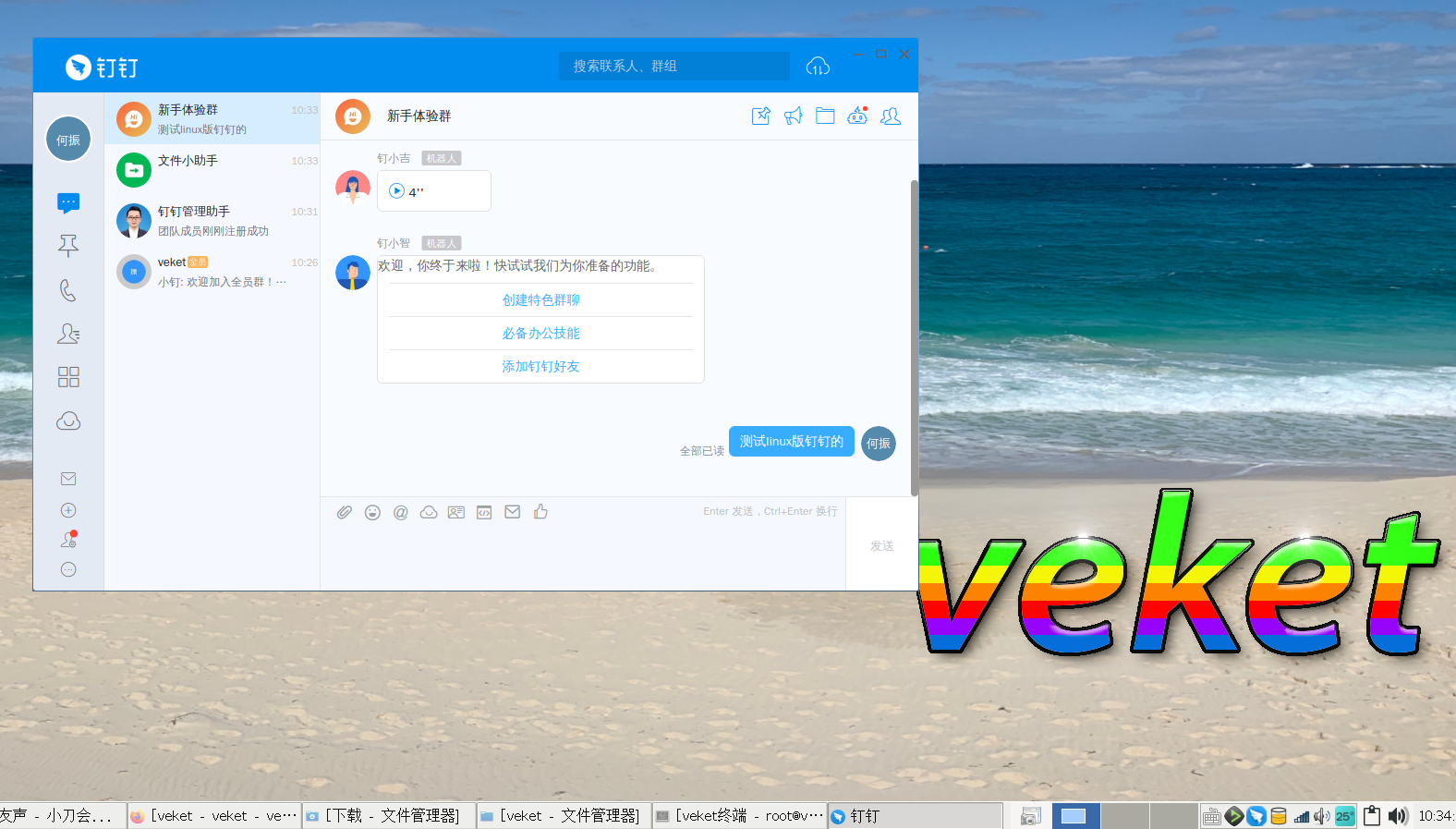The width and height of the screenshot is (1456, 829).
Task: Open the DING pin icon in sidebar
Action: pyautogui.click(x=68, y=246)
